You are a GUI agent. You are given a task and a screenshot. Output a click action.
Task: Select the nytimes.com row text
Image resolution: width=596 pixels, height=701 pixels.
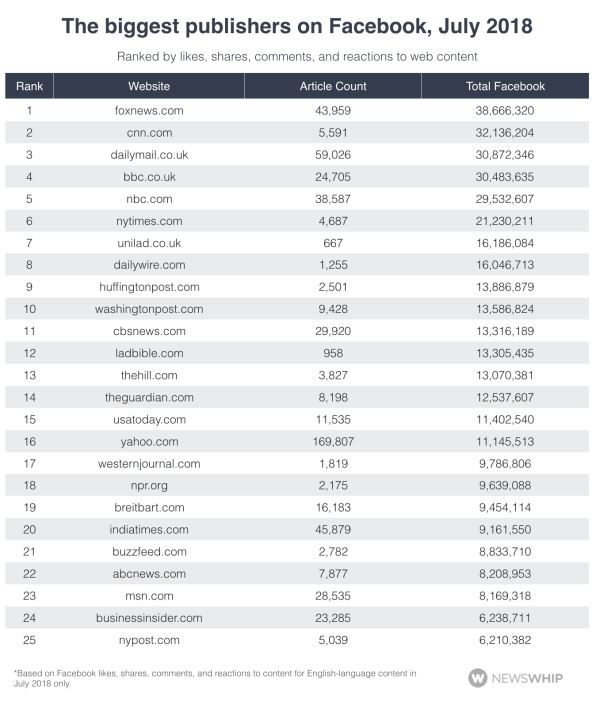pos(149,221)
